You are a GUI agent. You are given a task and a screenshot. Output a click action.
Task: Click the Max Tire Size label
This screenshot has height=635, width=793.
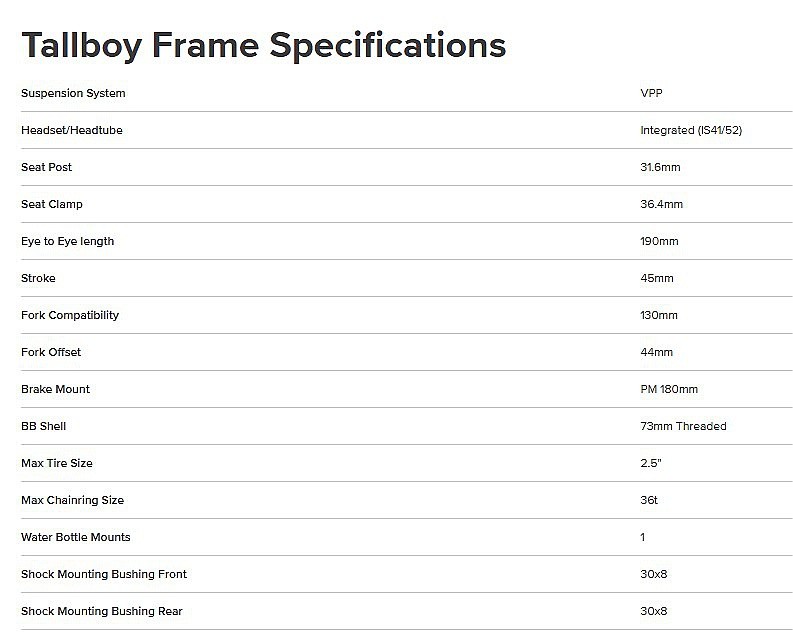[57, 463]
